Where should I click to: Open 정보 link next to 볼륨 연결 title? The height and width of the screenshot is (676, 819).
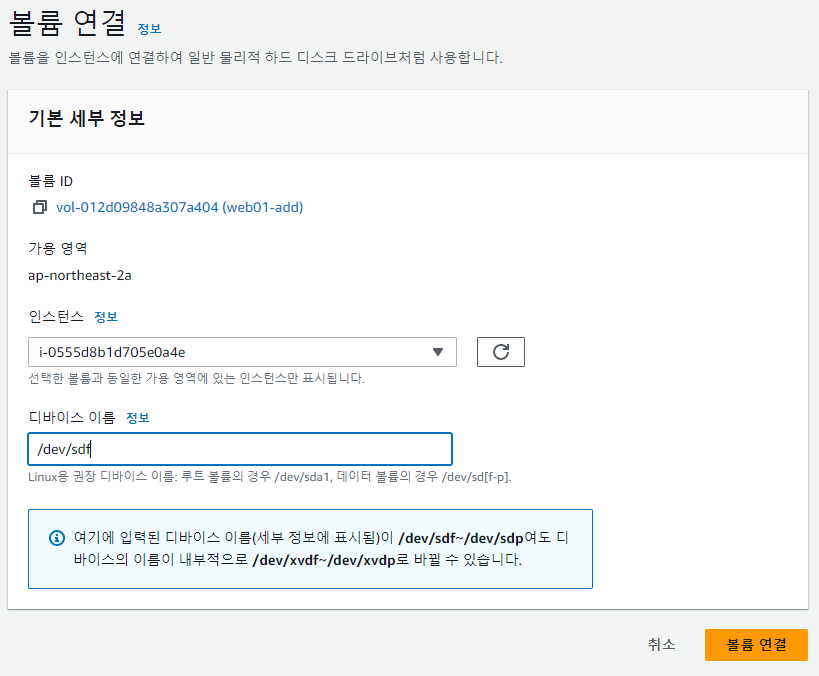149,29
